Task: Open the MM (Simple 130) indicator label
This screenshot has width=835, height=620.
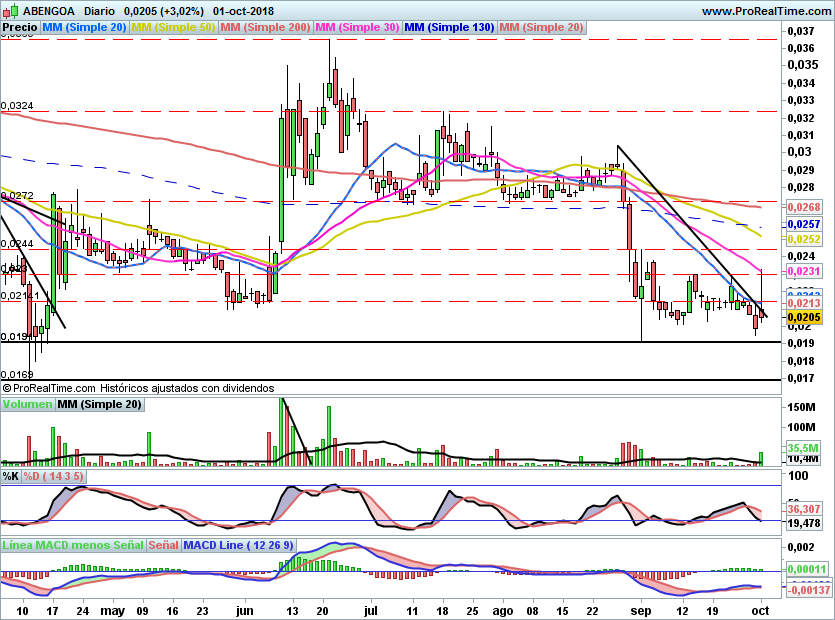Action: click(449, 28)
